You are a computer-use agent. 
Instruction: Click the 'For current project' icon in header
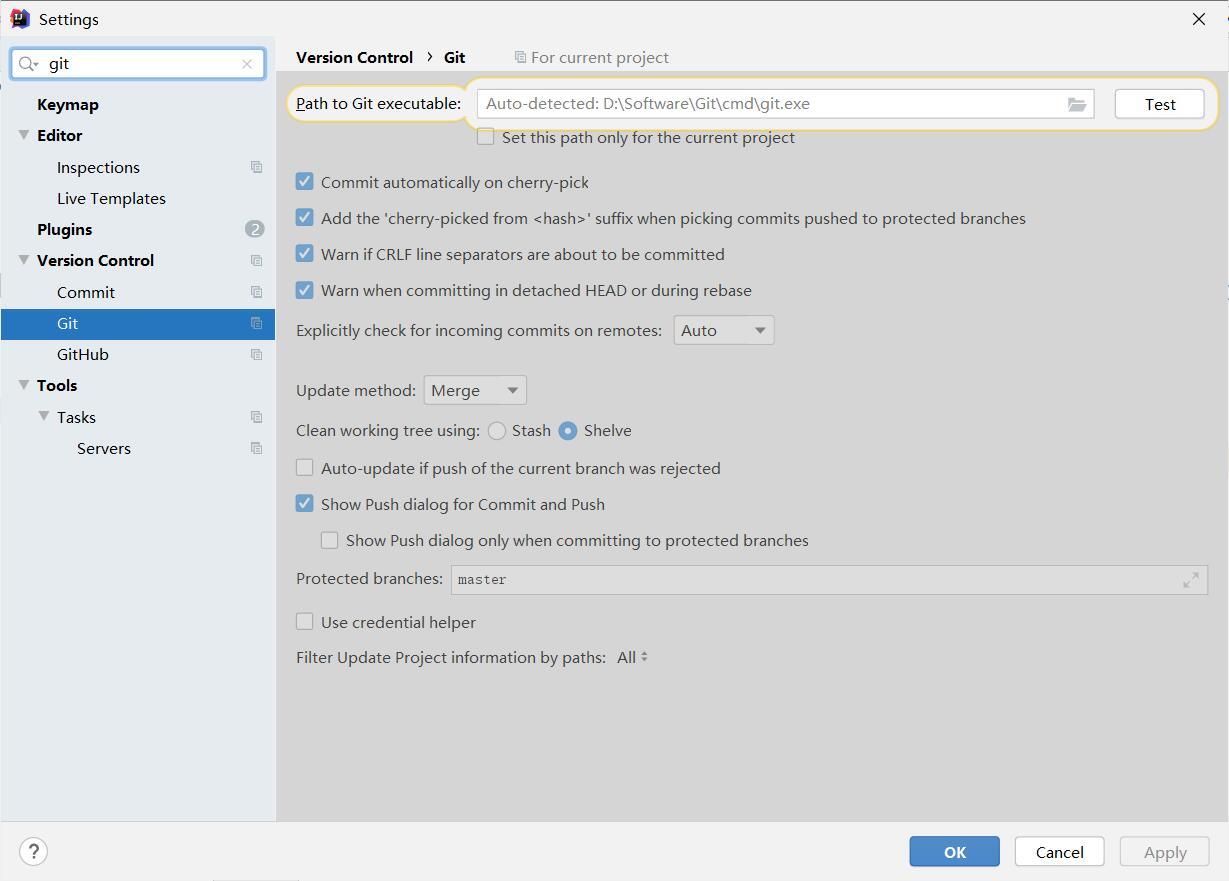coord(520,57)
